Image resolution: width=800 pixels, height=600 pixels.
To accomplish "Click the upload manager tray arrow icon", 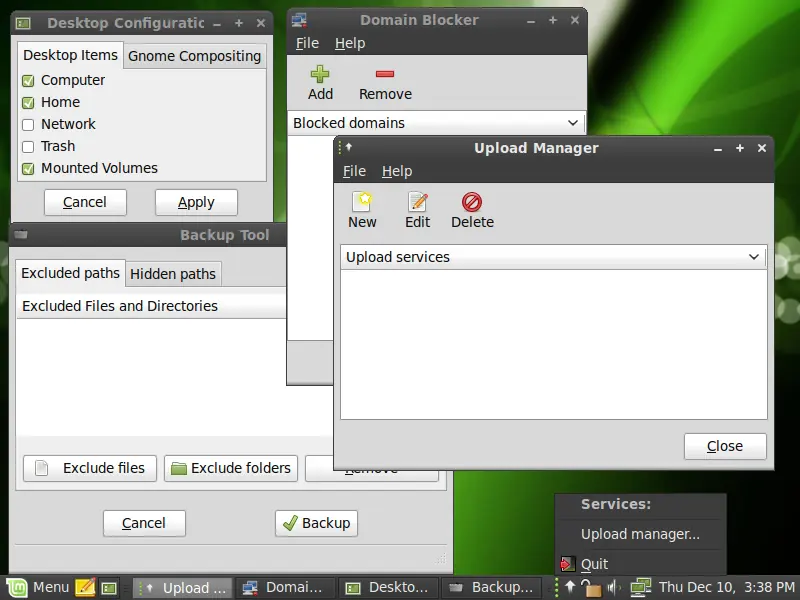I will coord(570,587).
